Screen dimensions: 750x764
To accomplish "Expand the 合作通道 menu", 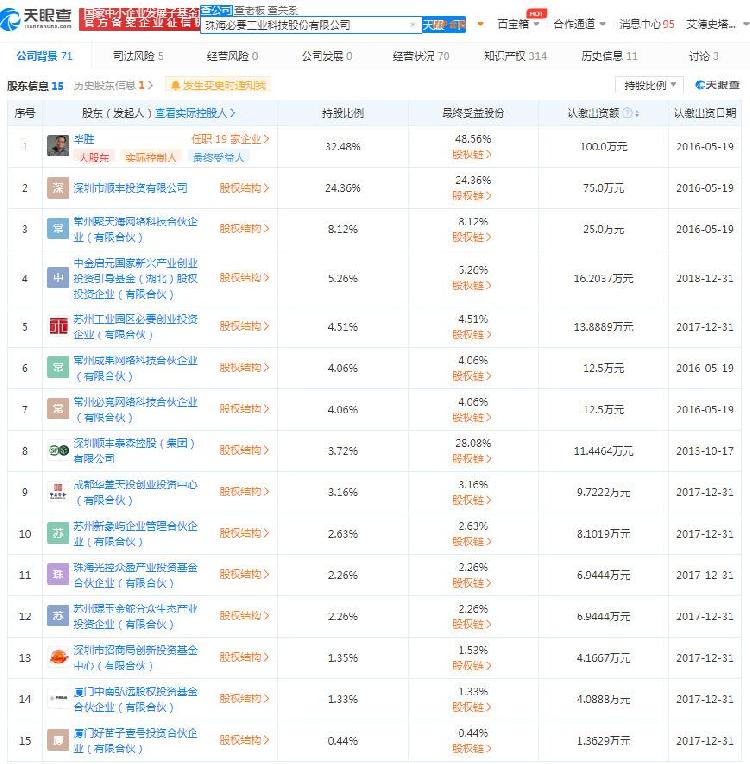I will tap(579, 23).
